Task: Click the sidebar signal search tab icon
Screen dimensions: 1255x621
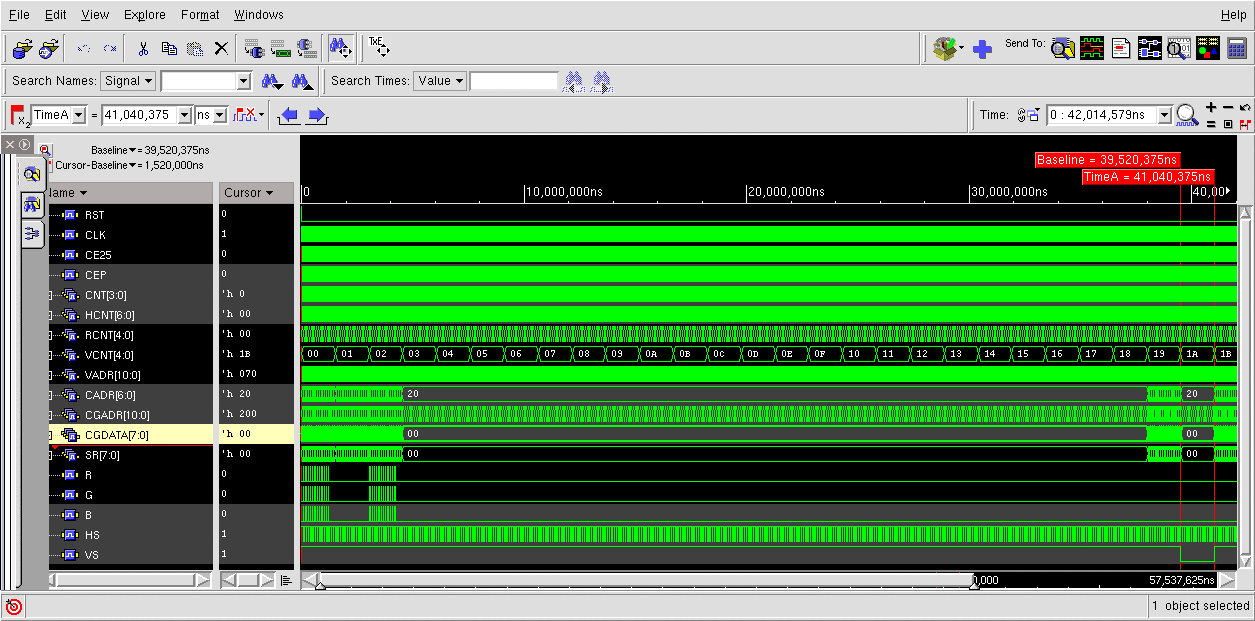Action: coord(31,205)
